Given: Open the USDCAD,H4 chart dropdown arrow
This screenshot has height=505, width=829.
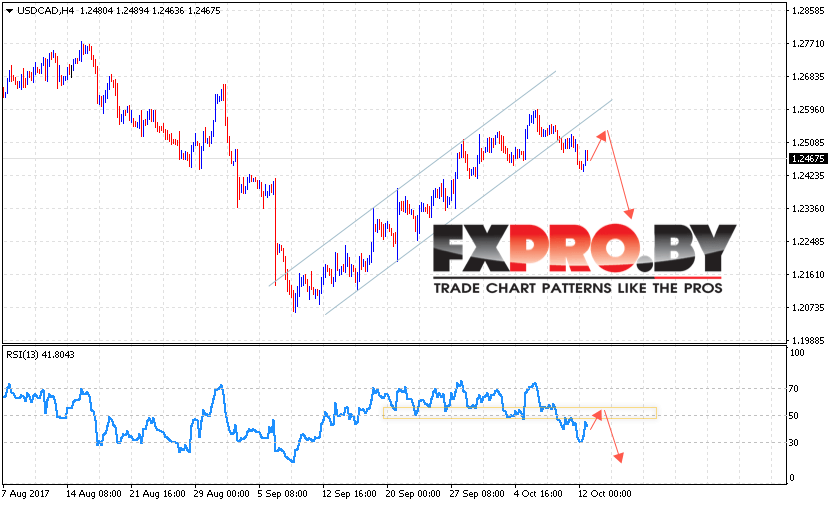Looking at the screenshot, I should tap(9, 11).
